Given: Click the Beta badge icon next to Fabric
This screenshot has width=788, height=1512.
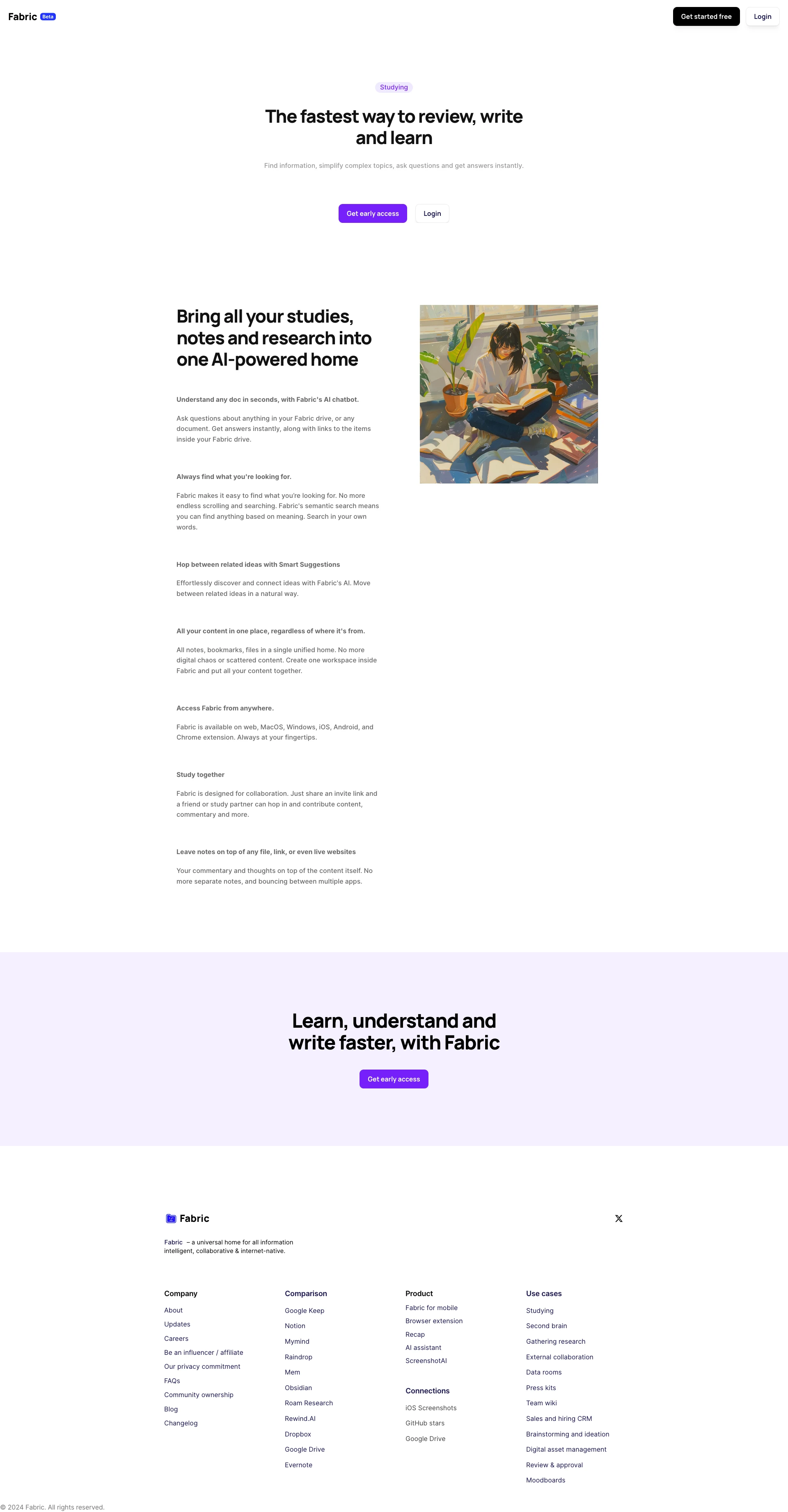Looking at the screenshot, I should pos(47,15).
